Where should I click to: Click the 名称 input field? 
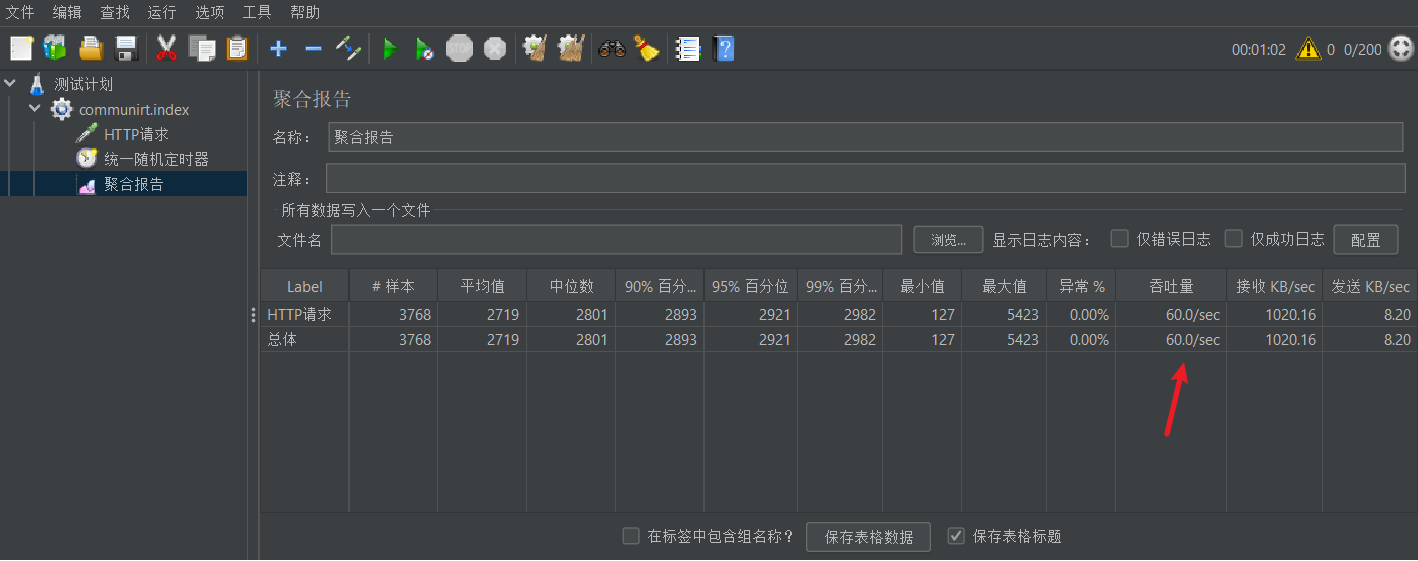[866, 137]
